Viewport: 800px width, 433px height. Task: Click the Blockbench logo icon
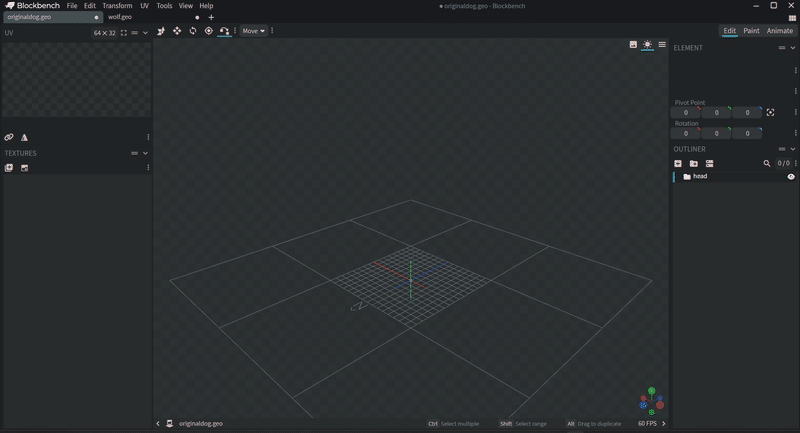pos(10,6)
